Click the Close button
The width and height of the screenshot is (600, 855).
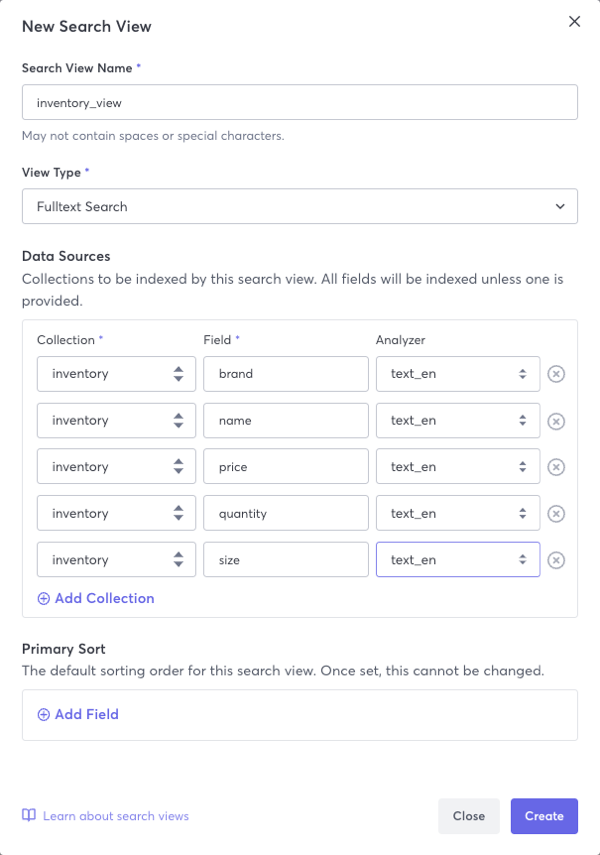[469, 816]
